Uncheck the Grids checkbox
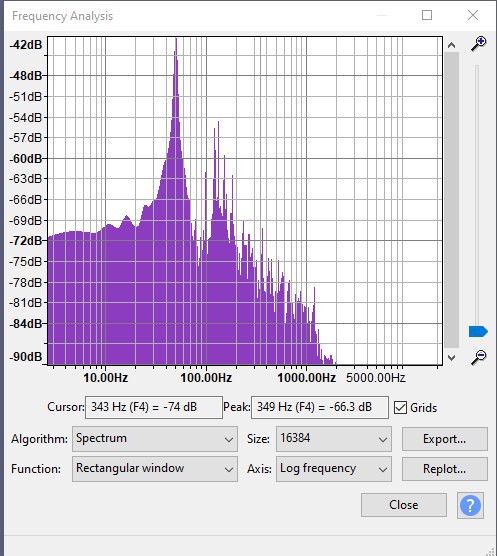This screenshot has width=497, height=556. click(x=400, y=407)
